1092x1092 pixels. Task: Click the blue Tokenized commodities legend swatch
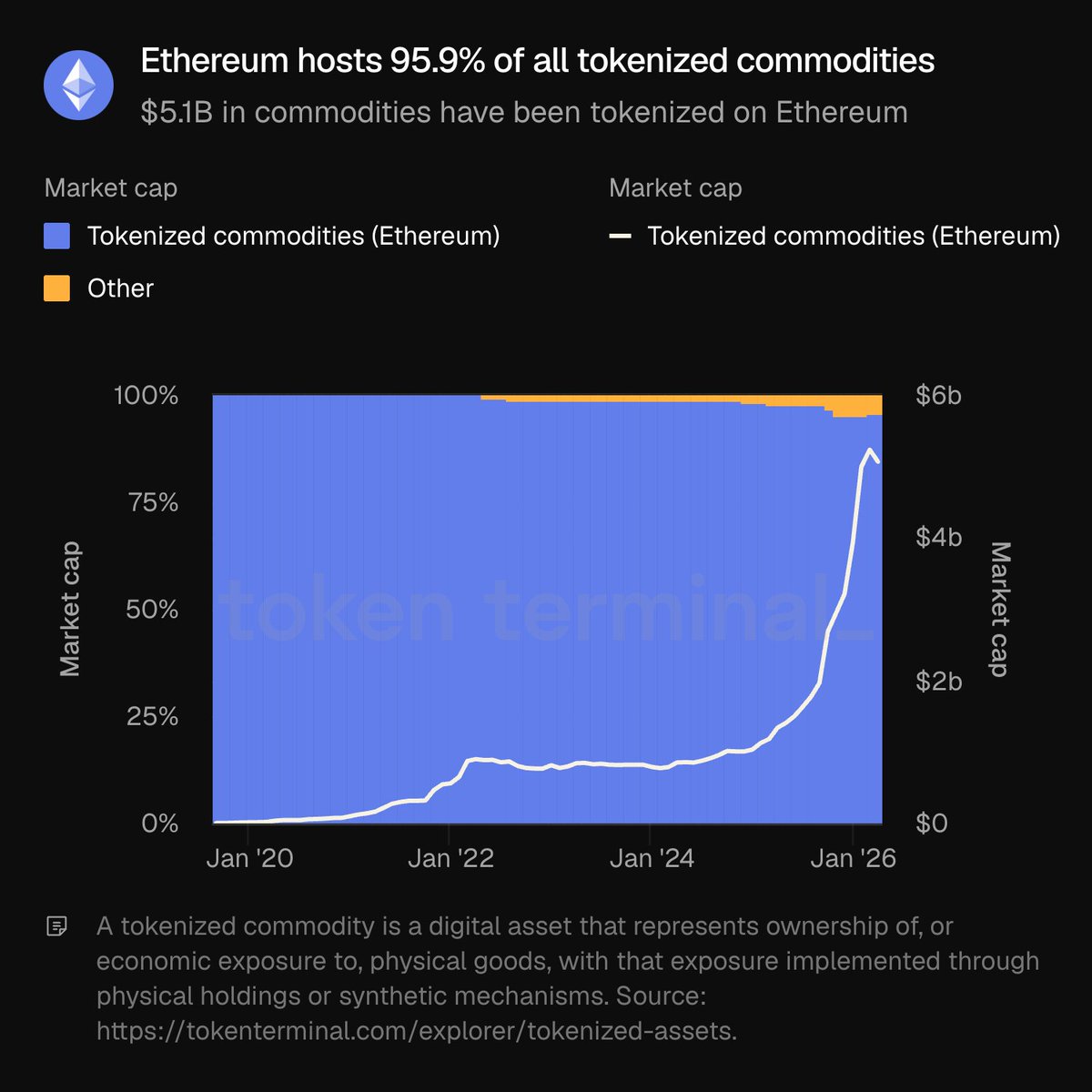(x=57, y=237)
